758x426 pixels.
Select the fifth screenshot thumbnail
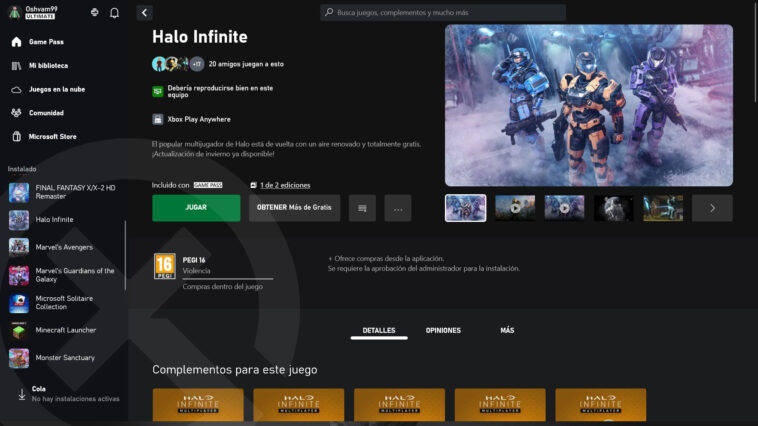(x=663, y=208)
